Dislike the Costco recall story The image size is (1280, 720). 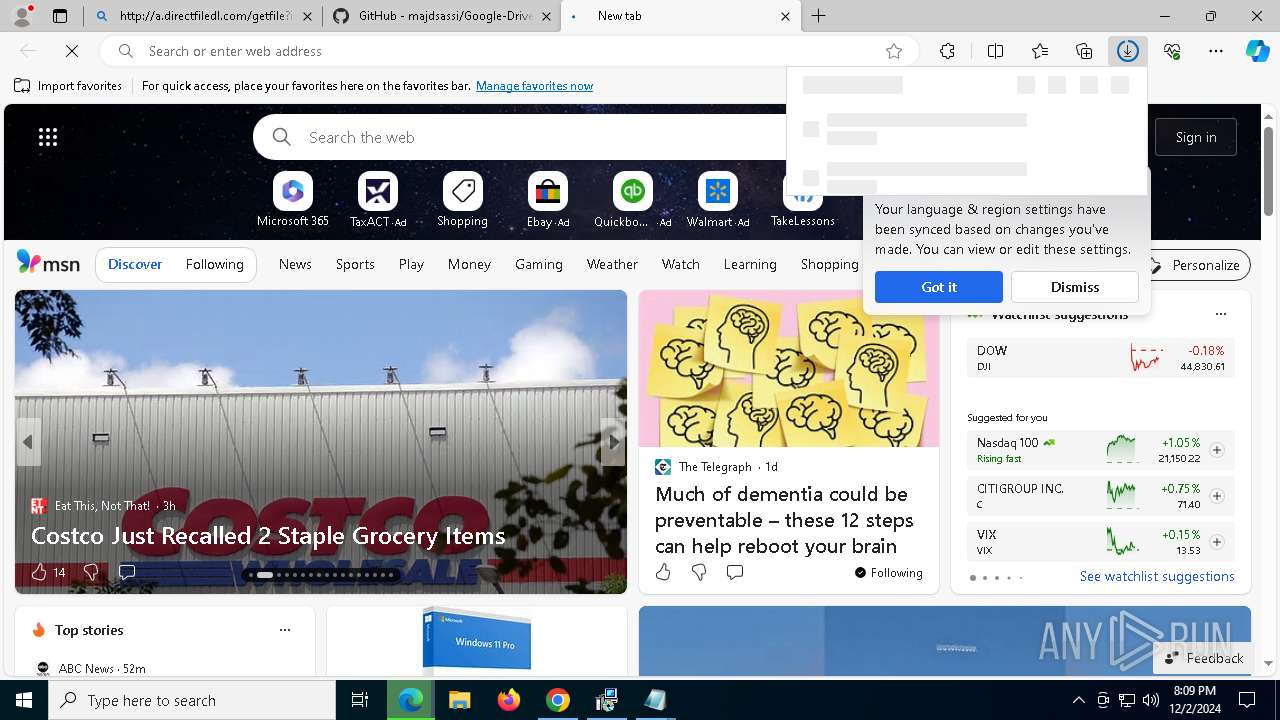click(91, 572)
